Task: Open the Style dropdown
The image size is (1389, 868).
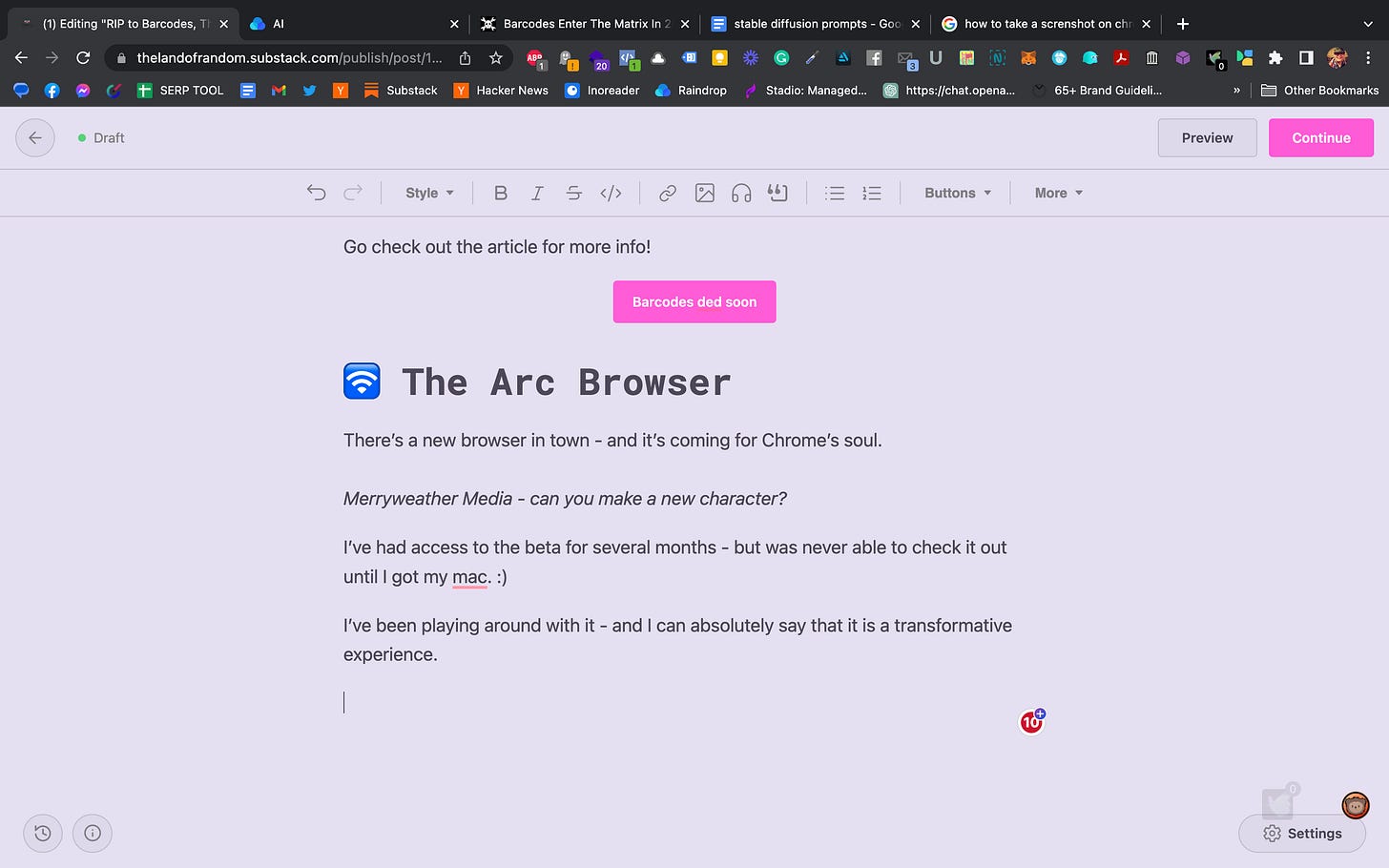Action: point(429,193)
